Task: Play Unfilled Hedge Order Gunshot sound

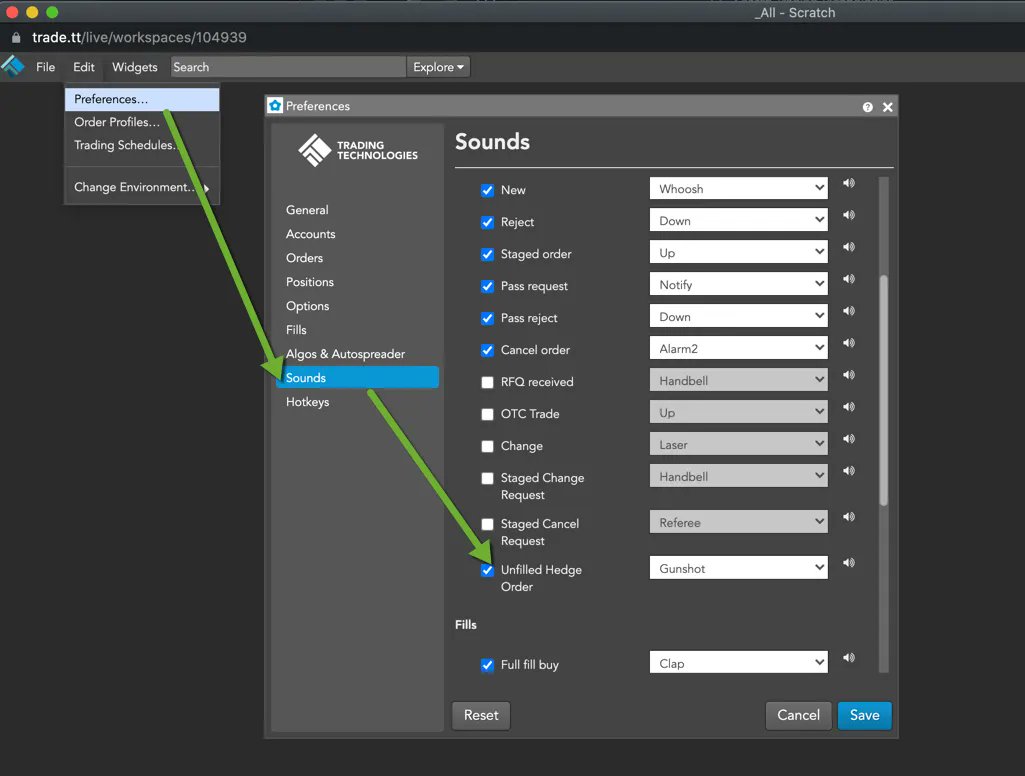Action: pyautogui.click(x=849, y=563)
